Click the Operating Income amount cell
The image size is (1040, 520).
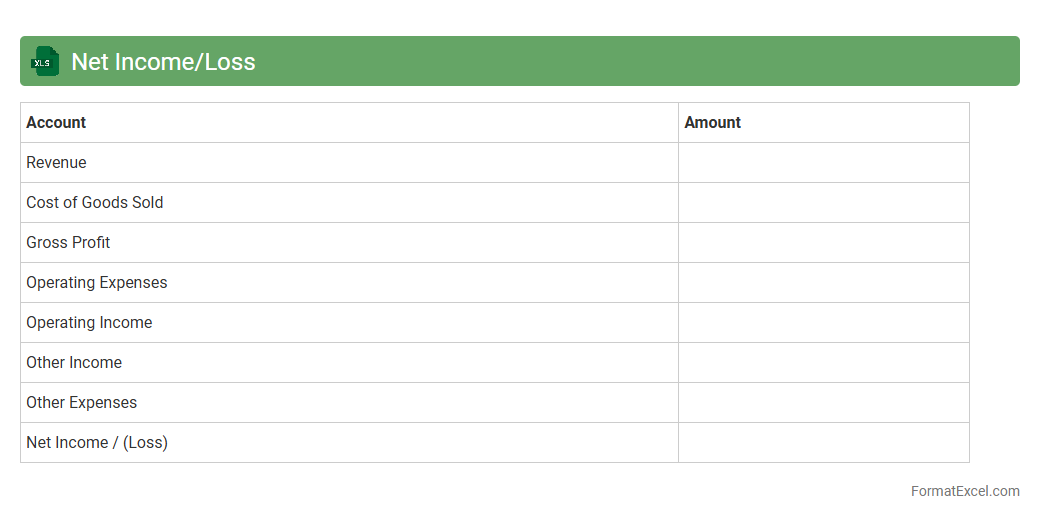pos(823,323)
